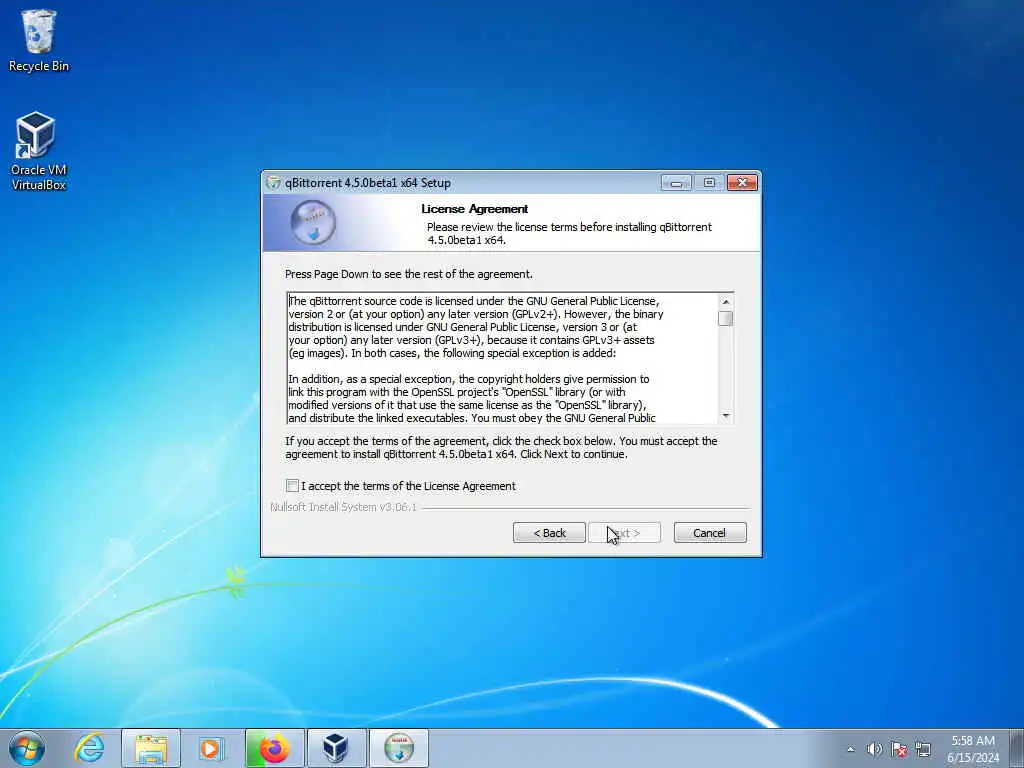The width and height of the screenshot is (1024, 768).
Task: Click 'Nullsoft Install System v3.06.1' text
Action: click(x=344, y=507)
